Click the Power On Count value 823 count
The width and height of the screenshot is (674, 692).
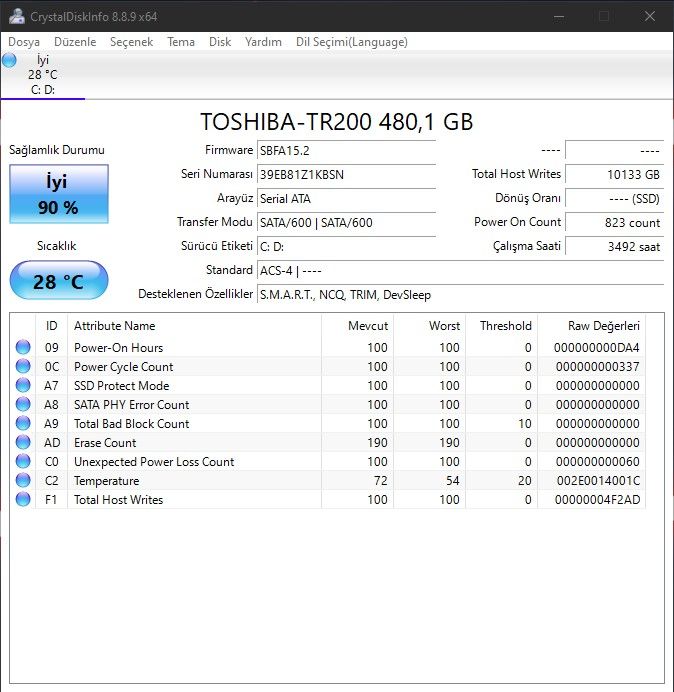[614, 222]
